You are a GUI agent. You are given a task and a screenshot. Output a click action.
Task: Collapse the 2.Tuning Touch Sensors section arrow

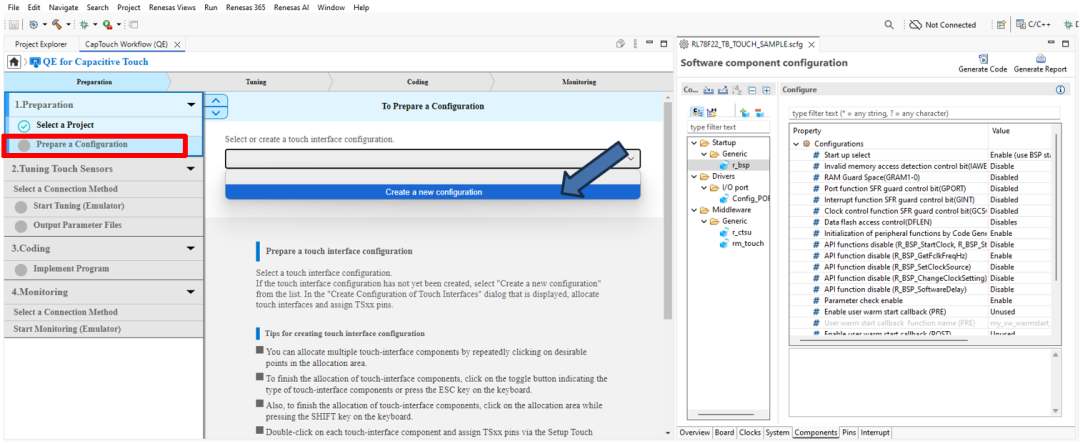[191, 169]
